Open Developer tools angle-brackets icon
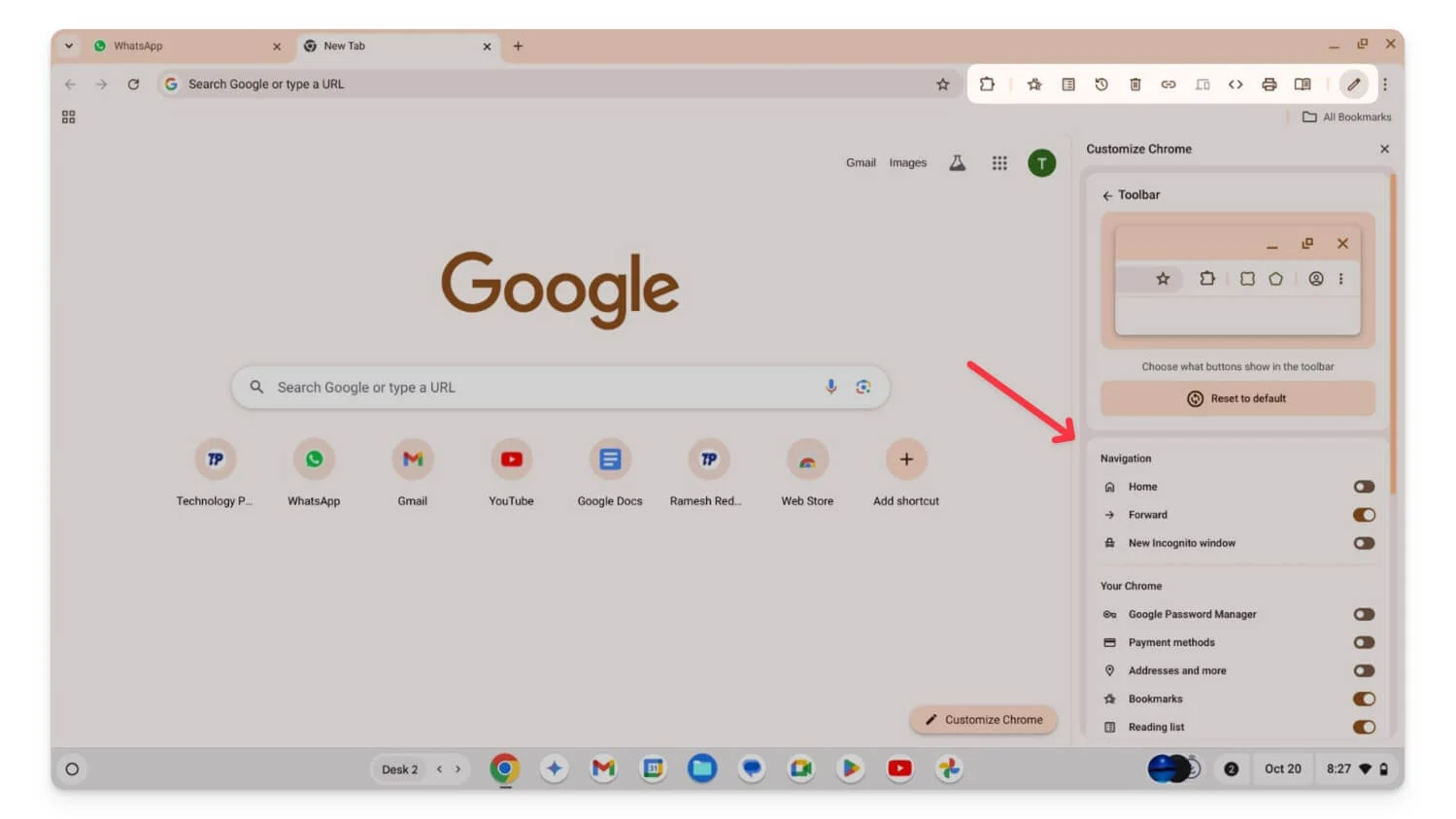1456x819 pixels. click(x=1236, y=85)
